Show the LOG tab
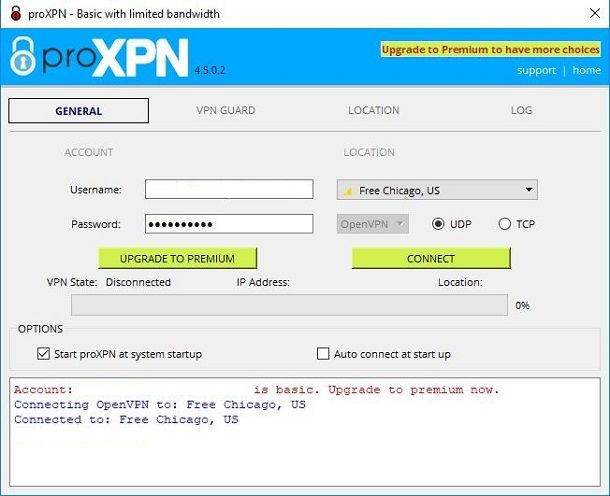The image size is (610, 496). 522,110
